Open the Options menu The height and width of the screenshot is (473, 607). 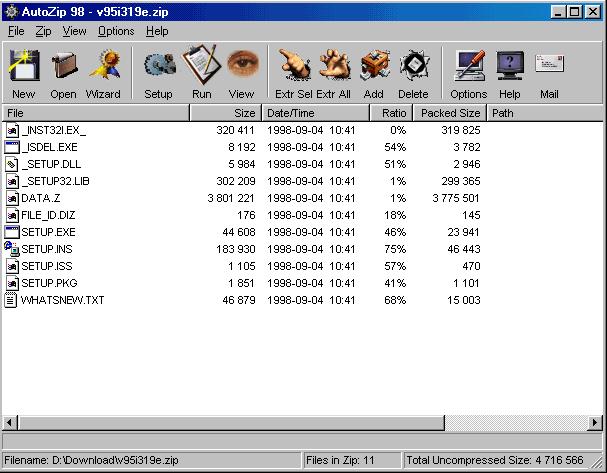pyautogui.click(x=116, y=31)
